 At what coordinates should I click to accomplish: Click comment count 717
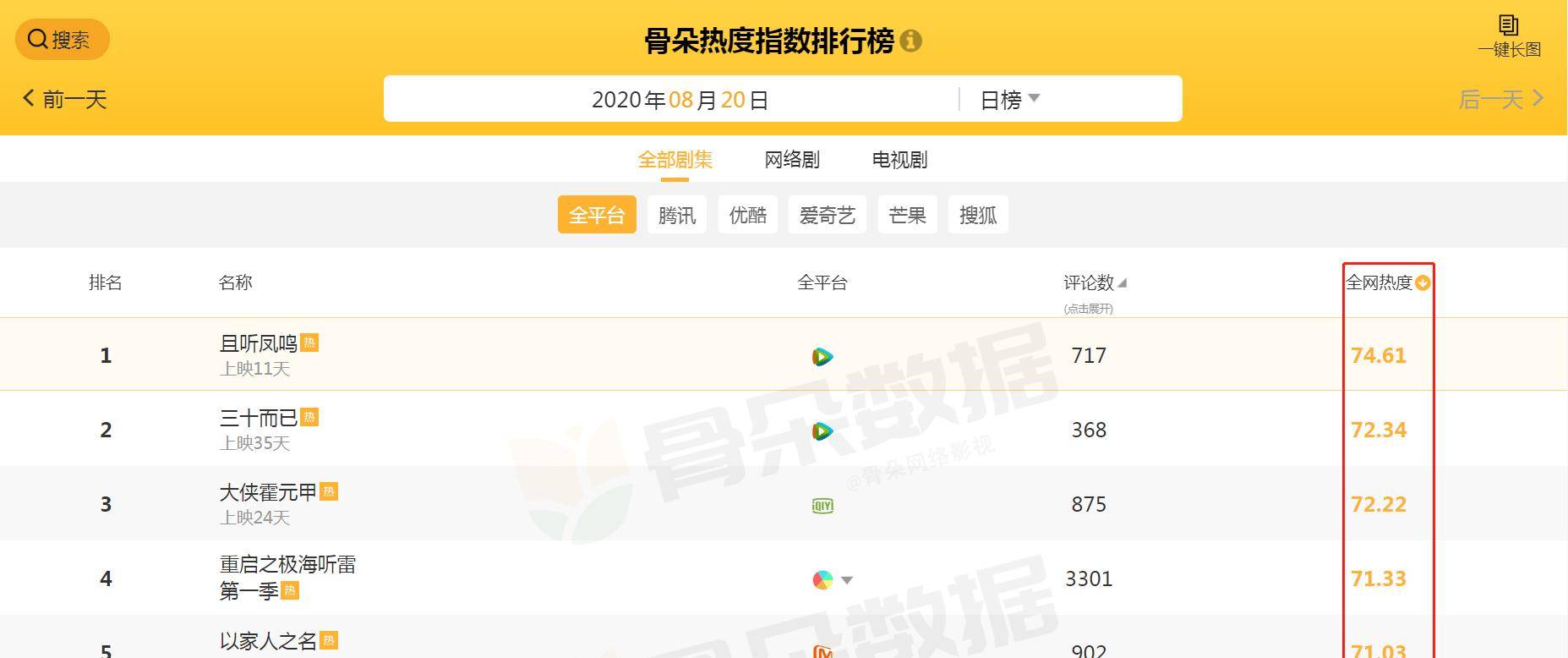click(1089, 356)
